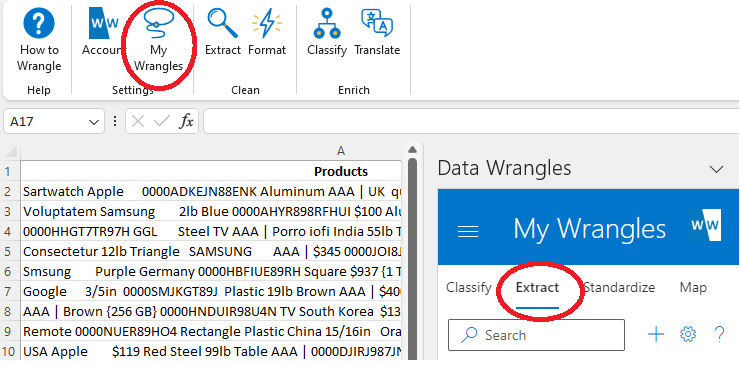Image resolution: width=740 pixels, height=365 pixels.
Task: Click the worksheet vertical scrollbar thumb
Action: [x=412, y=259]
